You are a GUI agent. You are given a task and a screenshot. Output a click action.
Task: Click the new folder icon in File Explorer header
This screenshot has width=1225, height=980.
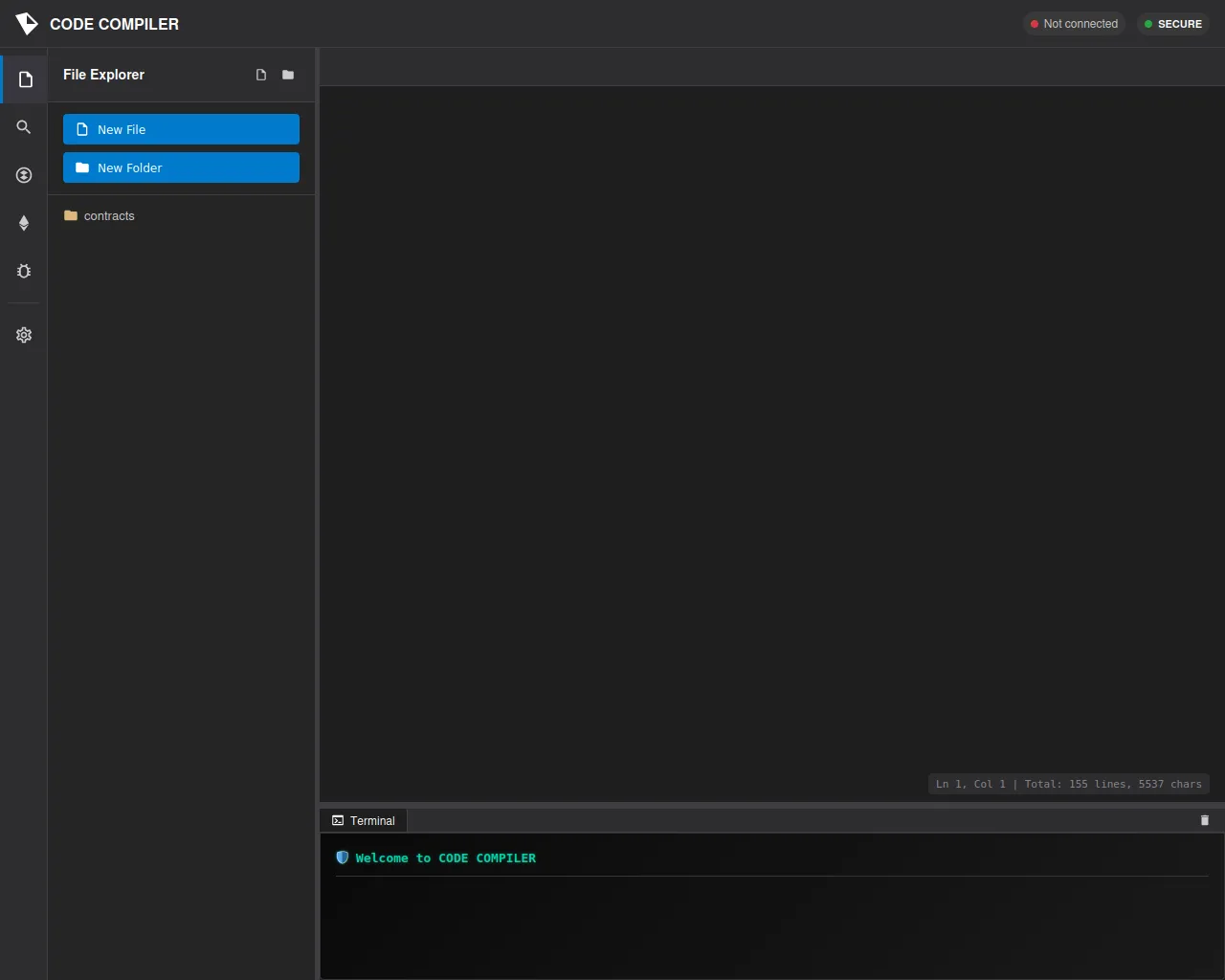pyautogui.click(x=288, y=75)
